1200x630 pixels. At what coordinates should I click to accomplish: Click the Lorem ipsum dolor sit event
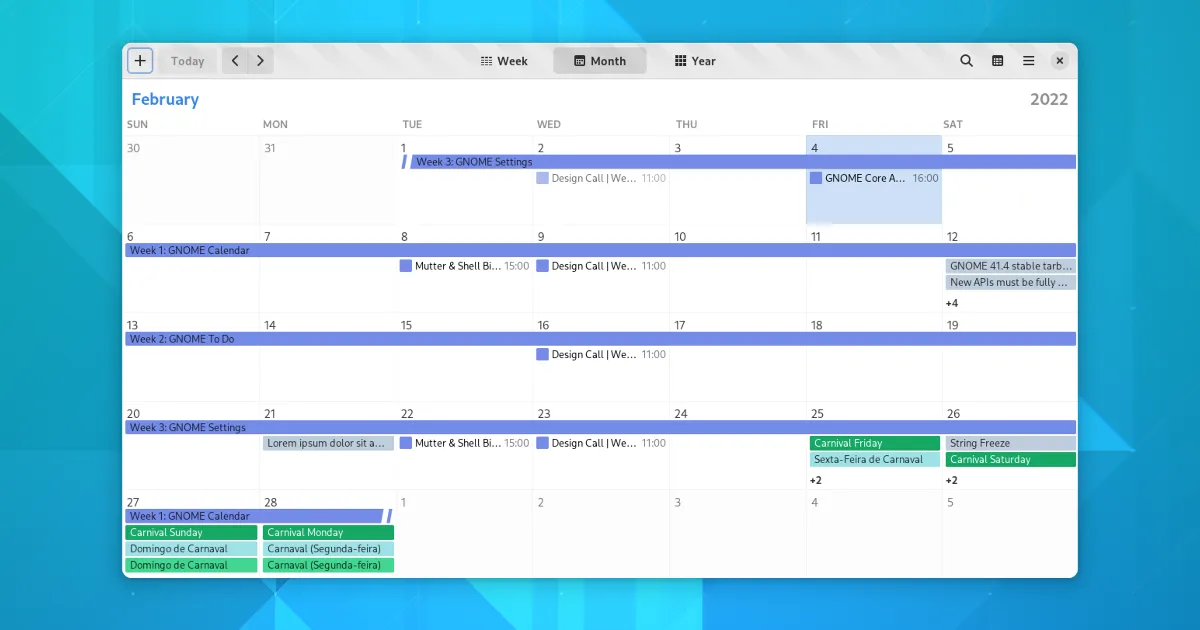(x=328, y=443)
